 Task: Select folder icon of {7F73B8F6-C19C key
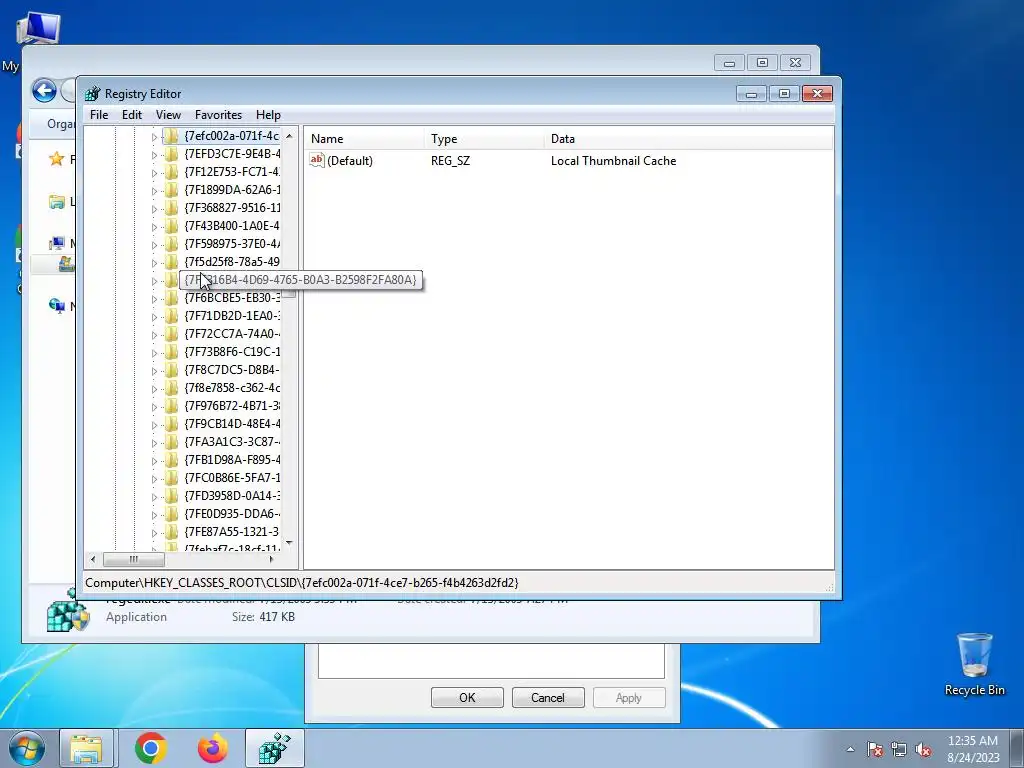click(171, 352)
